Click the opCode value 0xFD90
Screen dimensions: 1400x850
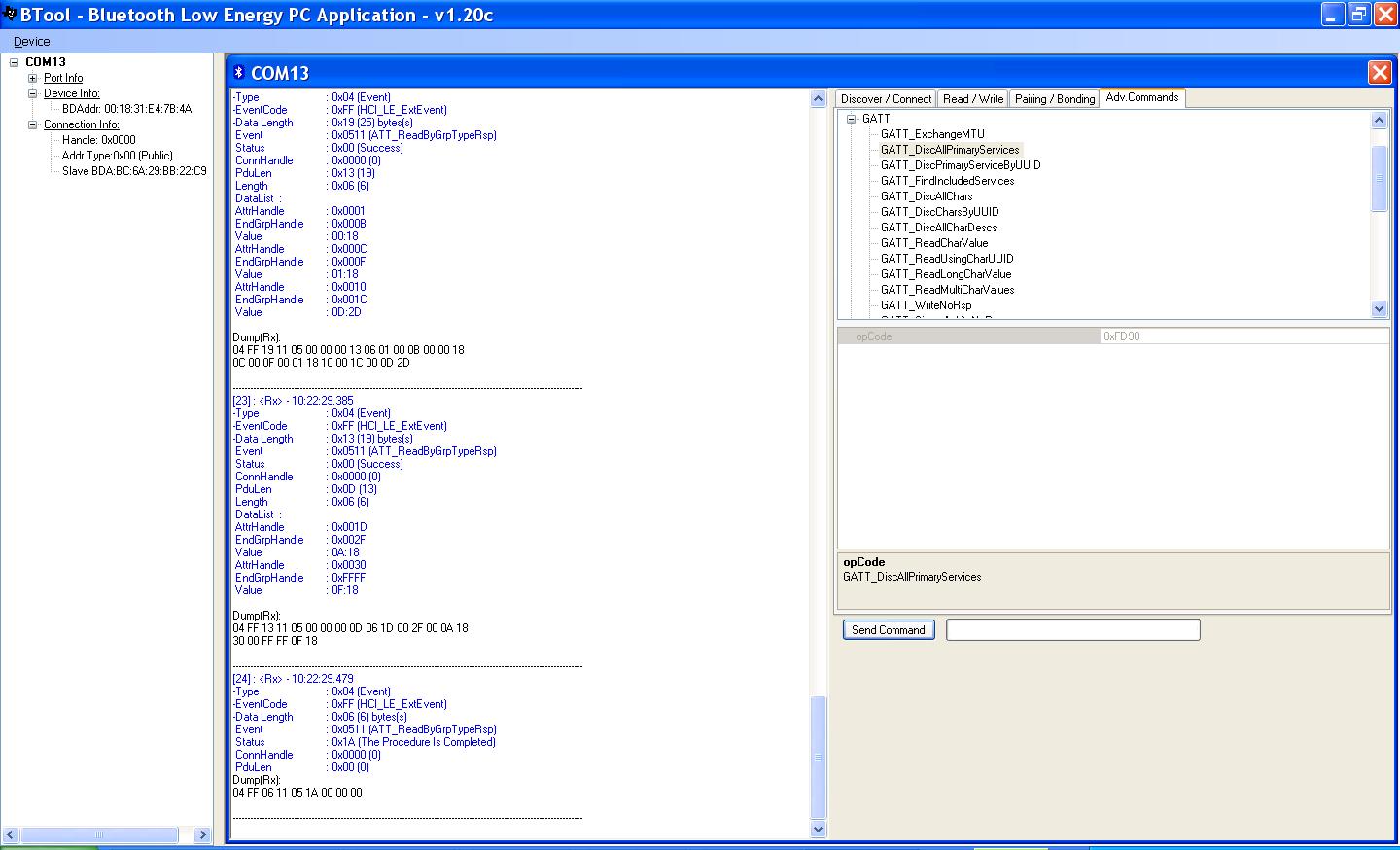point(1122,336)
